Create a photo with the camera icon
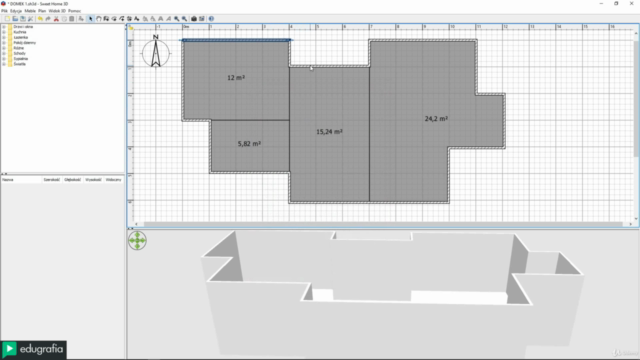Image resolution: width=640 pixels, height=360 pixels. point(194,19)
